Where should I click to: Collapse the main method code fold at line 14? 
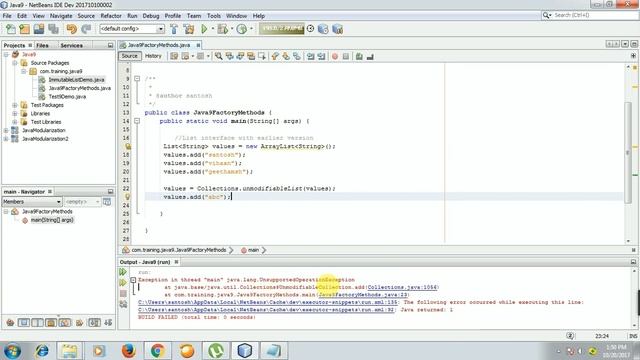[x=137, y=121]
